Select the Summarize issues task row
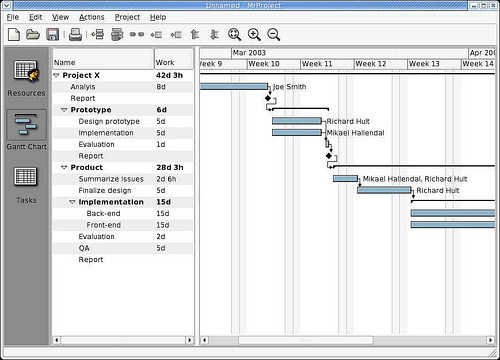Viewport: 500px width, 360px height. point(123,179)
